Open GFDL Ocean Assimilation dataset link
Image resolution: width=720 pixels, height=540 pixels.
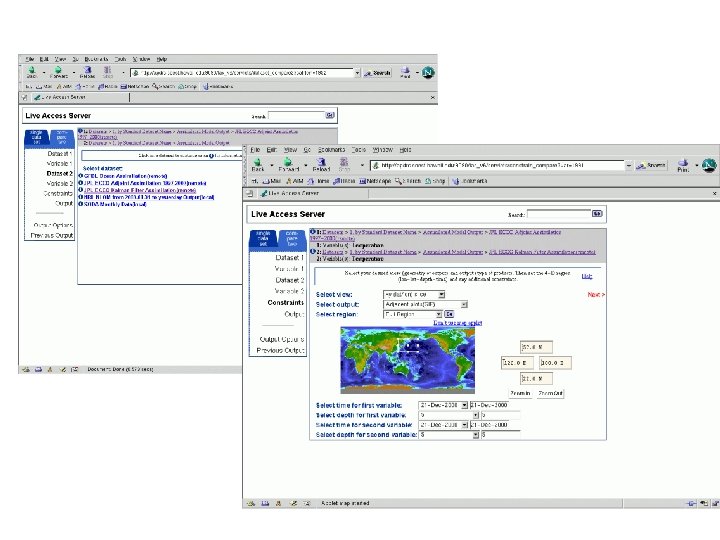click(x=125, y=176)
